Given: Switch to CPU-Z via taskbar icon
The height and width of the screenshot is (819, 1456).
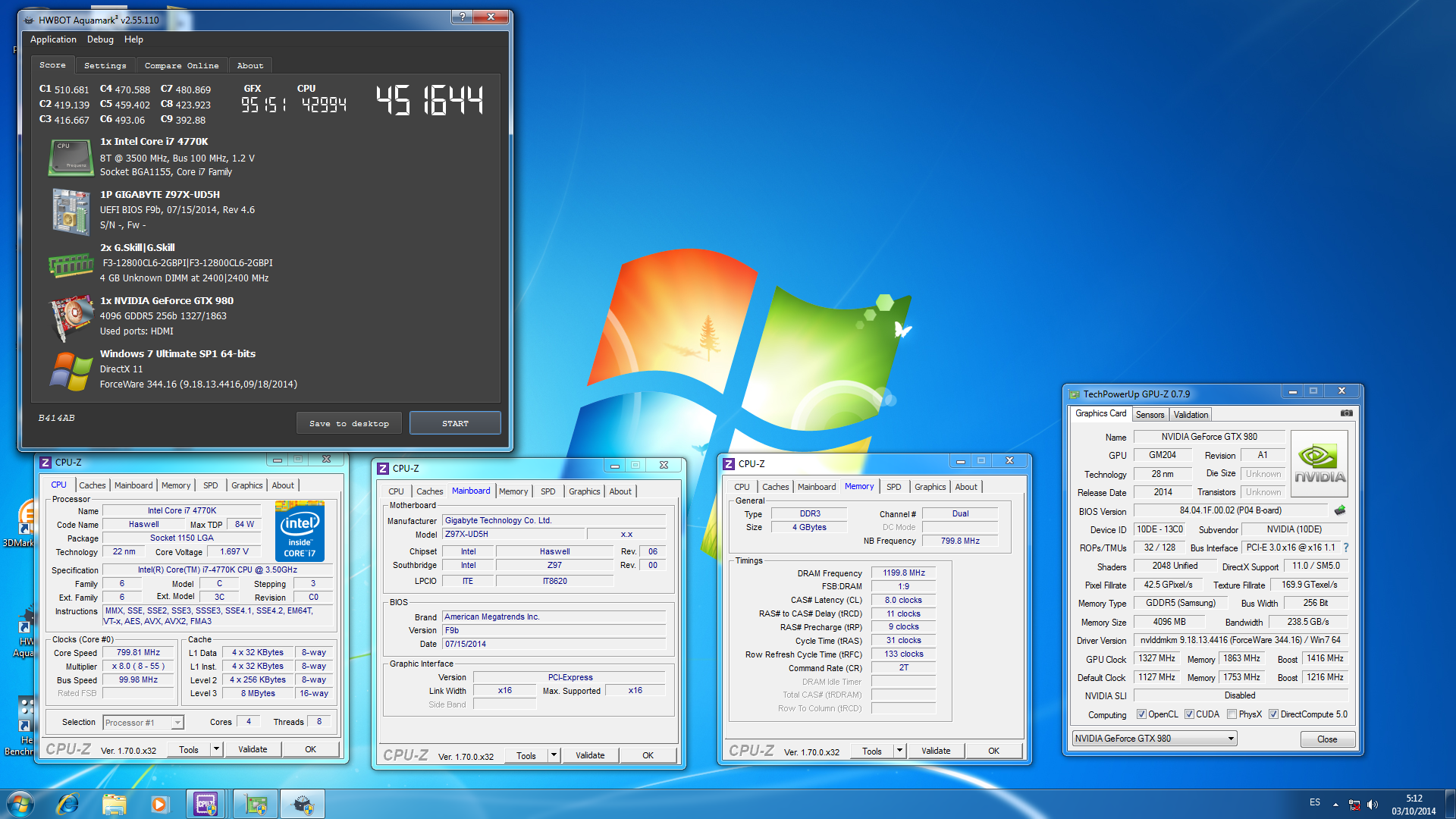Looking at the screenshot, I should (x=206, y=804).
